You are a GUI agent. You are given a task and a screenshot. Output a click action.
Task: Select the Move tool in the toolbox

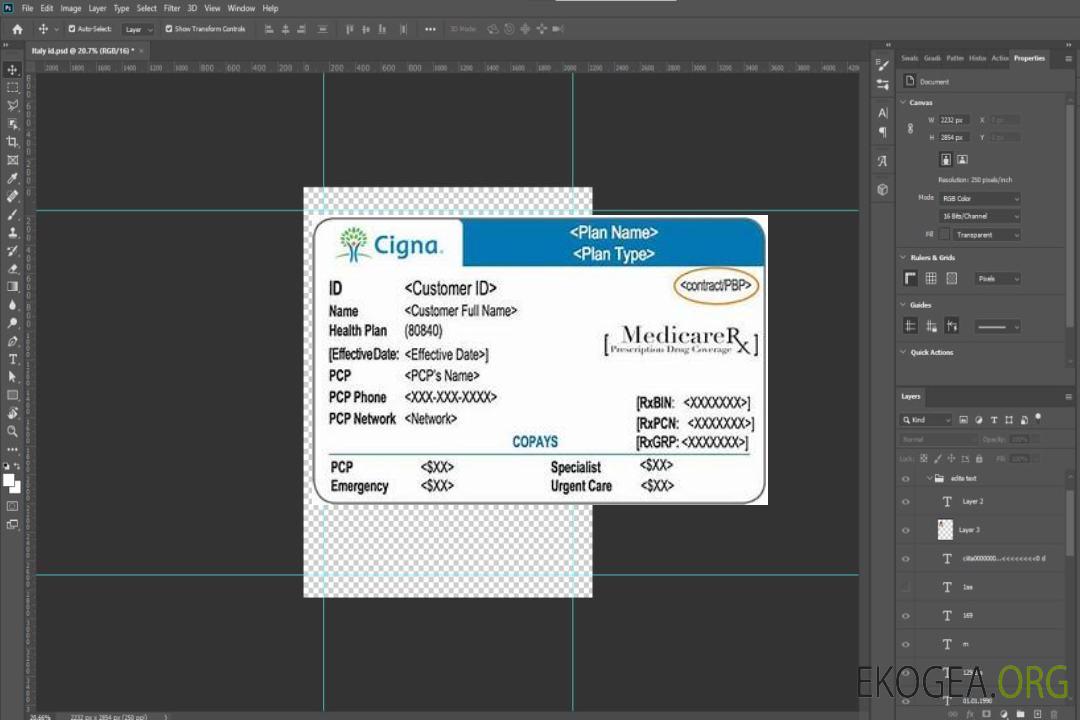click(12, 70)
